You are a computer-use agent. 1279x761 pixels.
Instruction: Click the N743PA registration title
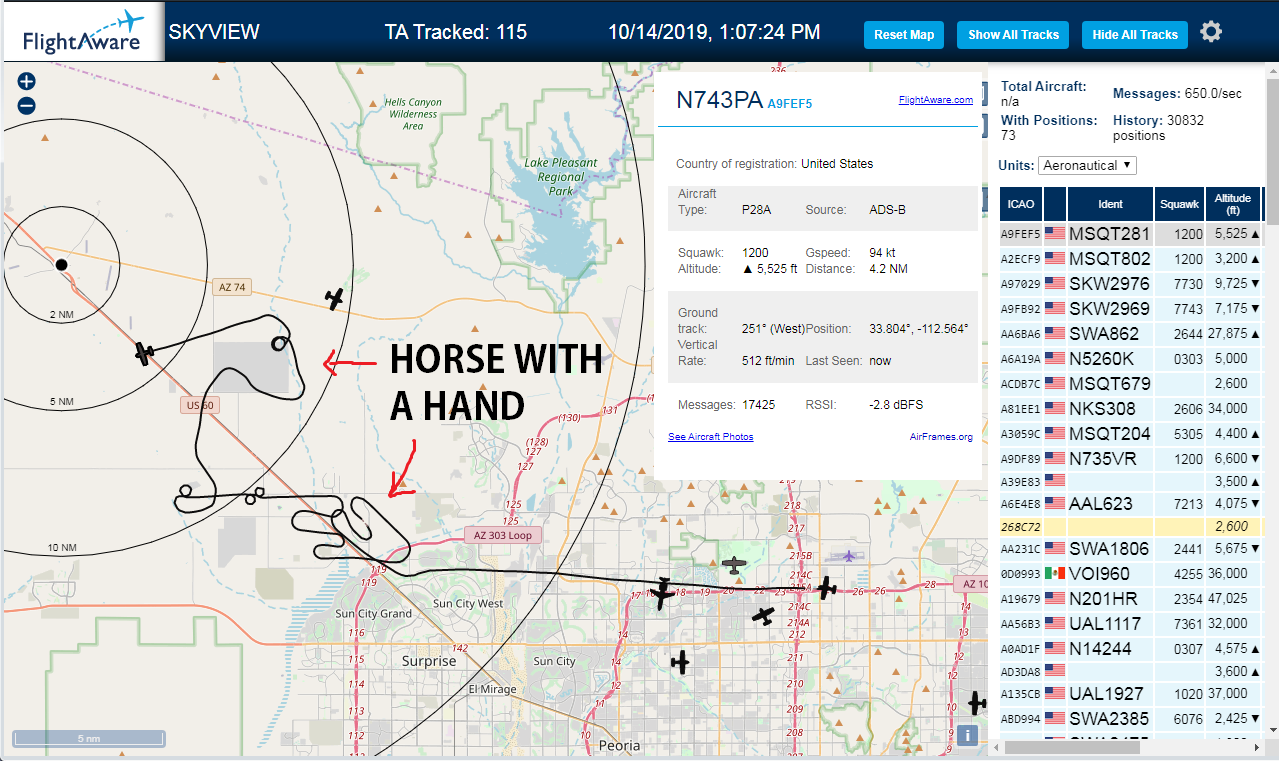coord(720,100)
